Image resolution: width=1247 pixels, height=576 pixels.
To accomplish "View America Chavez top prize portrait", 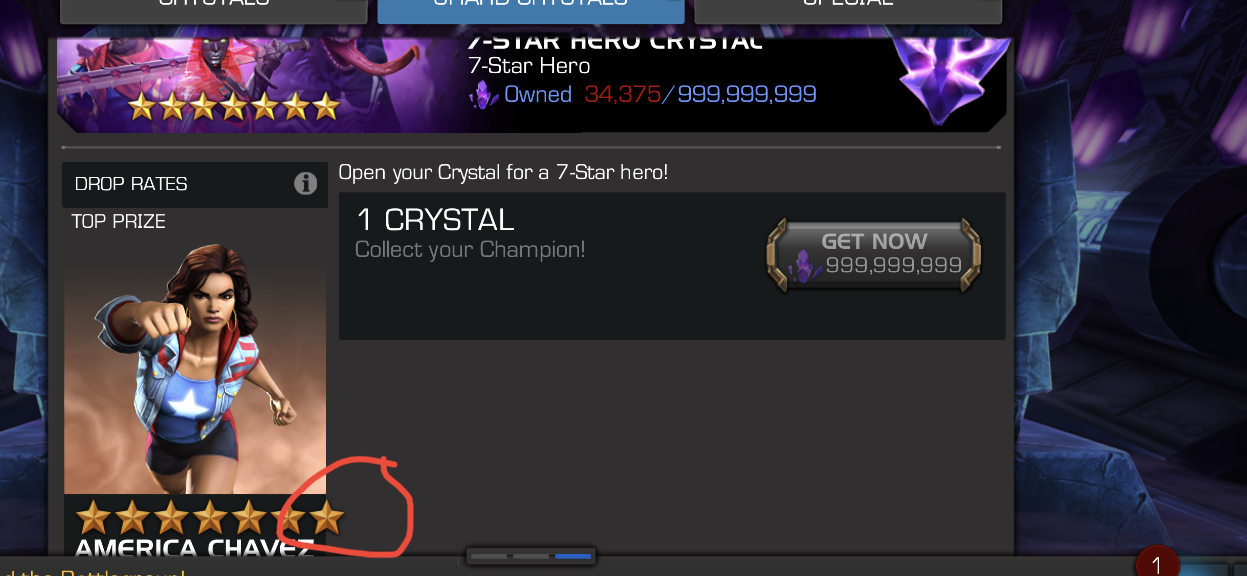I will pyautogui.click(x=195, y=367).
